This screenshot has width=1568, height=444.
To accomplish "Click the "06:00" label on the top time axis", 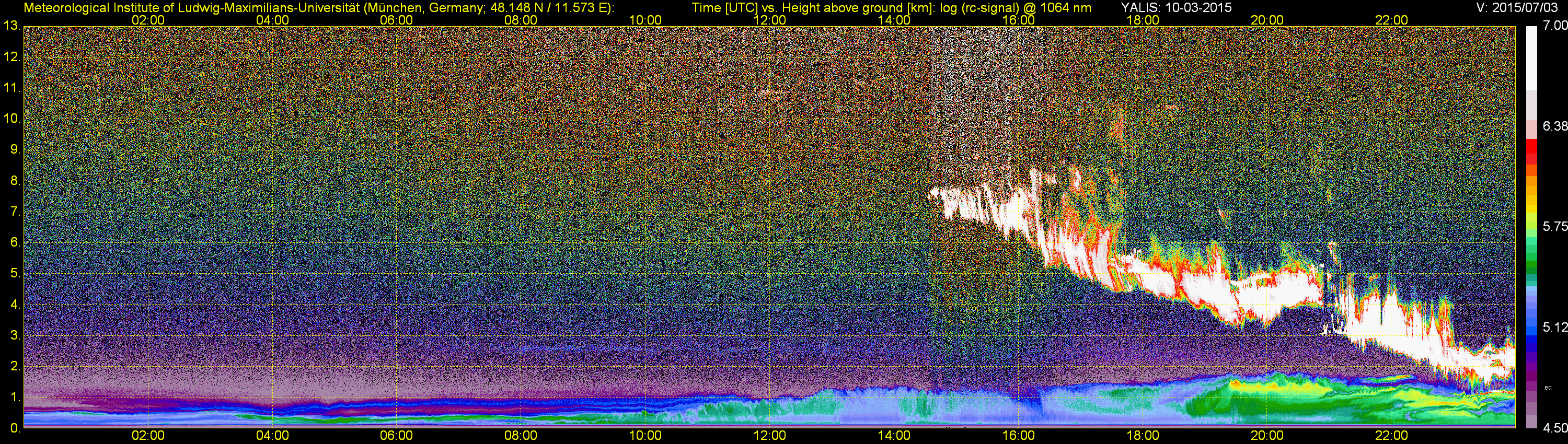I will point(396,20).
